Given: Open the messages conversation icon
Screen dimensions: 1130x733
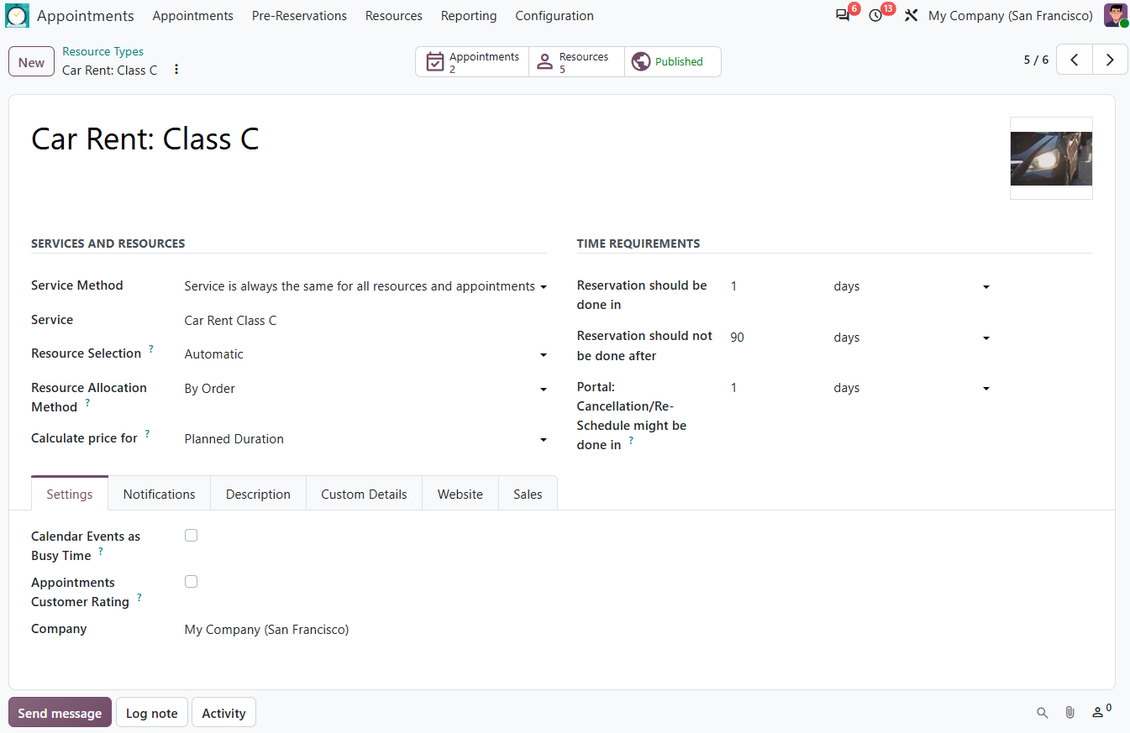Looking at the screenshot, I should [842, 15].
